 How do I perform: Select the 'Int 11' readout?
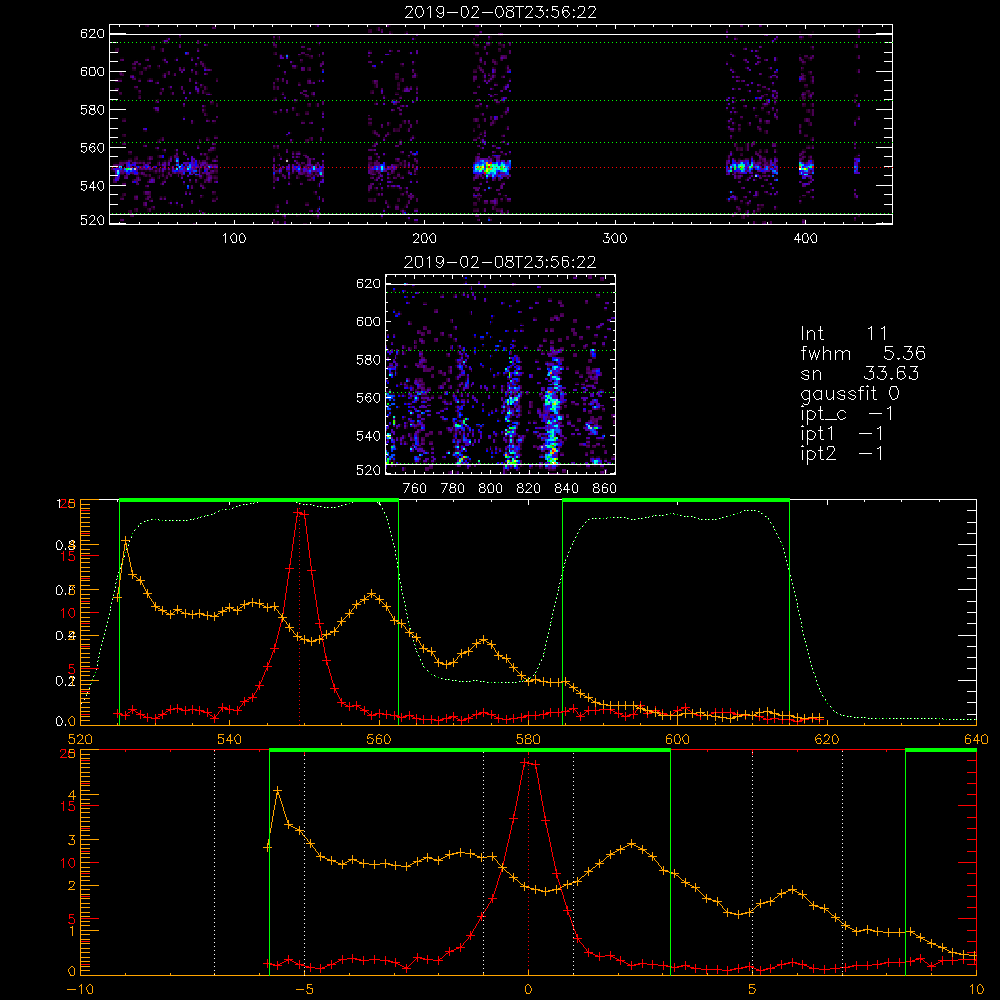844,333
